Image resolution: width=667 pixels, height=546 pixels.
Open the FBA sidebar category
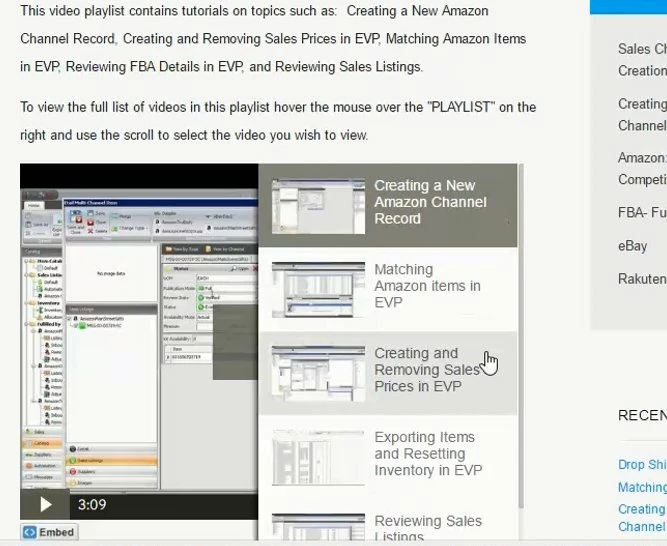[642, 212]
